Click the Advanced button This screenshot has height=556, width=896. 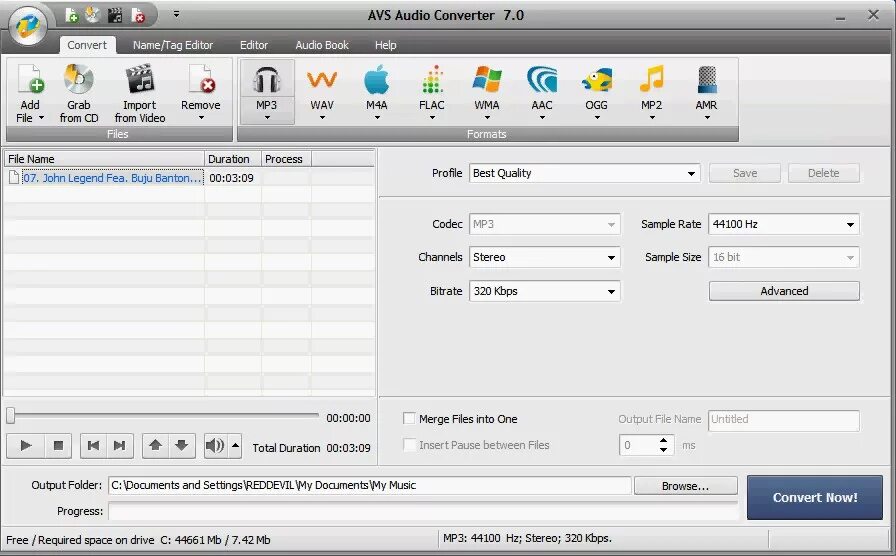(x=784, y=291)
